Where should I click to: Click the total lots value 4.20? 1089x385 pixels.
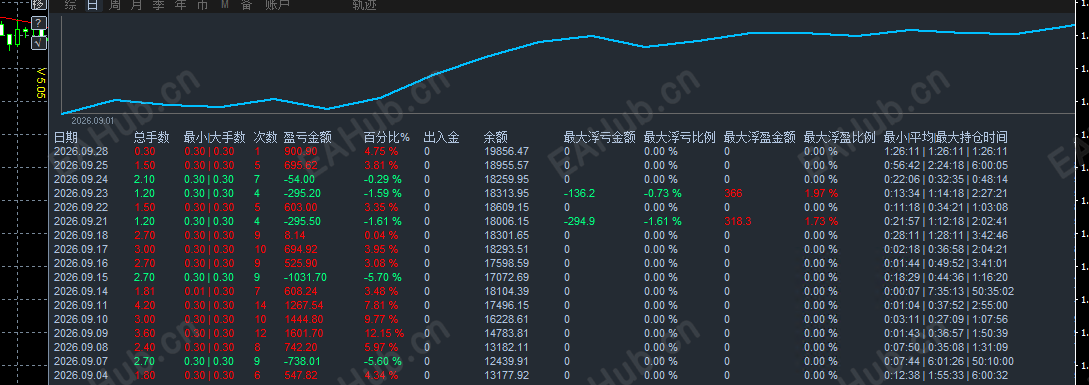(145, 305)
